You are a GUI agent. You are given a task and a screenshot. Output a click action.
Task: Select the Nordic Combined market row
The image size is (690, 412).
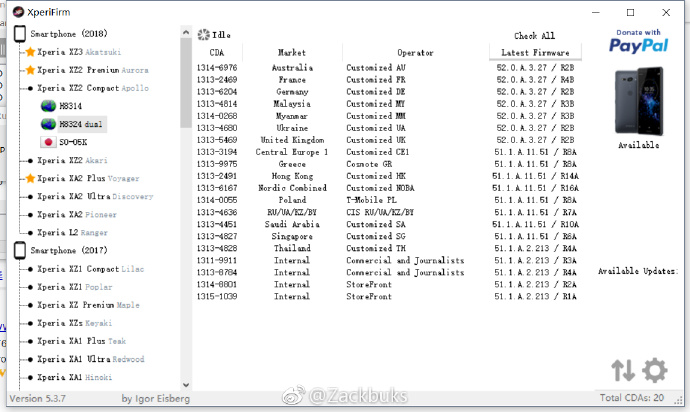point(386,188)
